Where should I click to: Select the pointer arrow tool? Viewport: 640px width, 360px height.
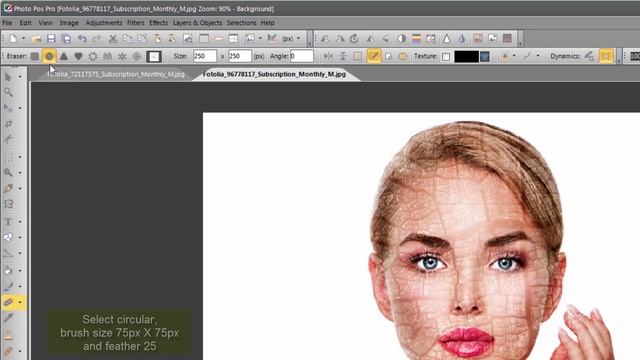point(8,77)
